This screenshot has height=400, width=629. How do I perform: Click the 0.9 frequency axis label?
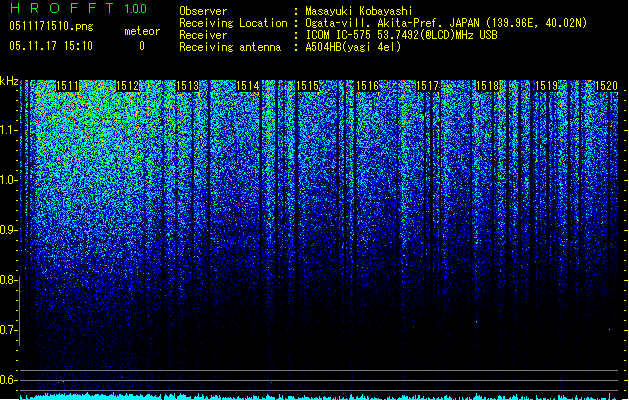[8, 230]
